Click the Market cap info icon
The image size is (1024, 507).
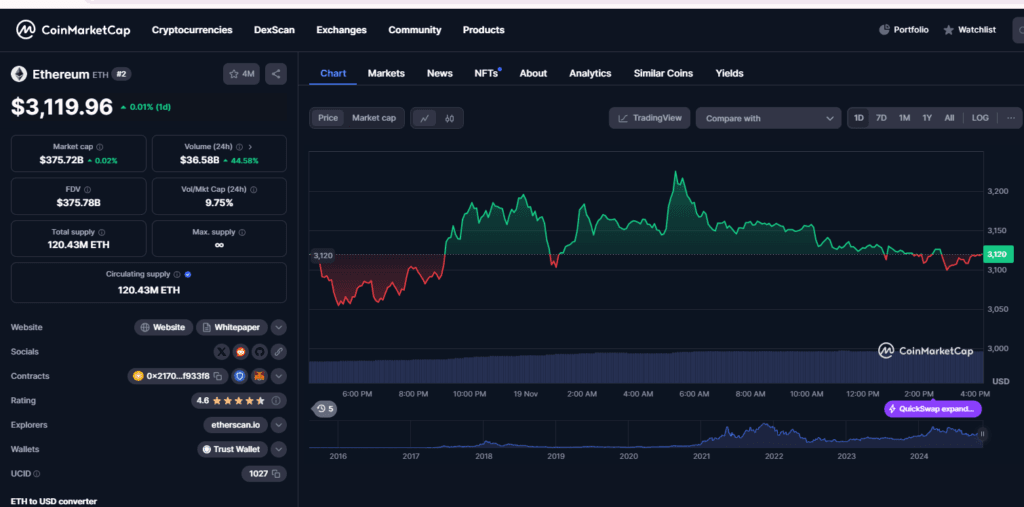(100, 147)
